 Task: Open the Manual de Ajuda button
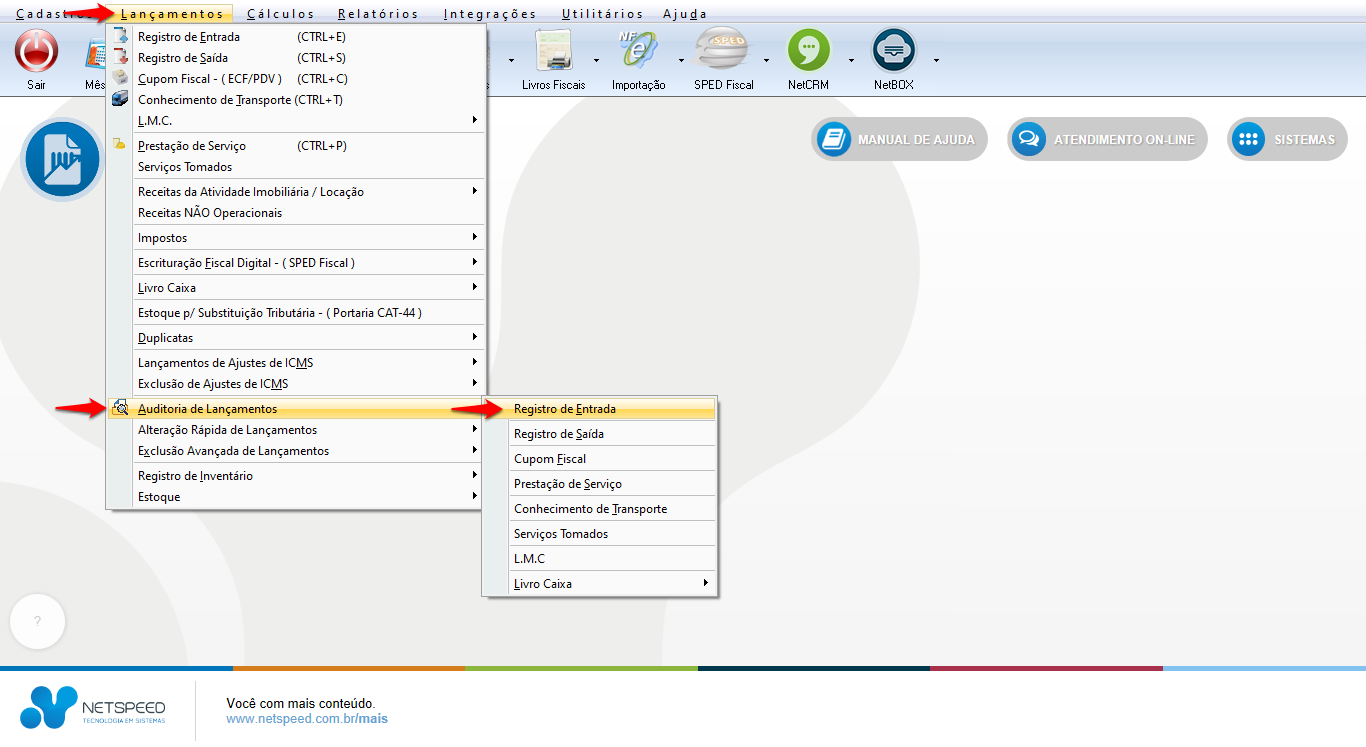click(899, 140)
